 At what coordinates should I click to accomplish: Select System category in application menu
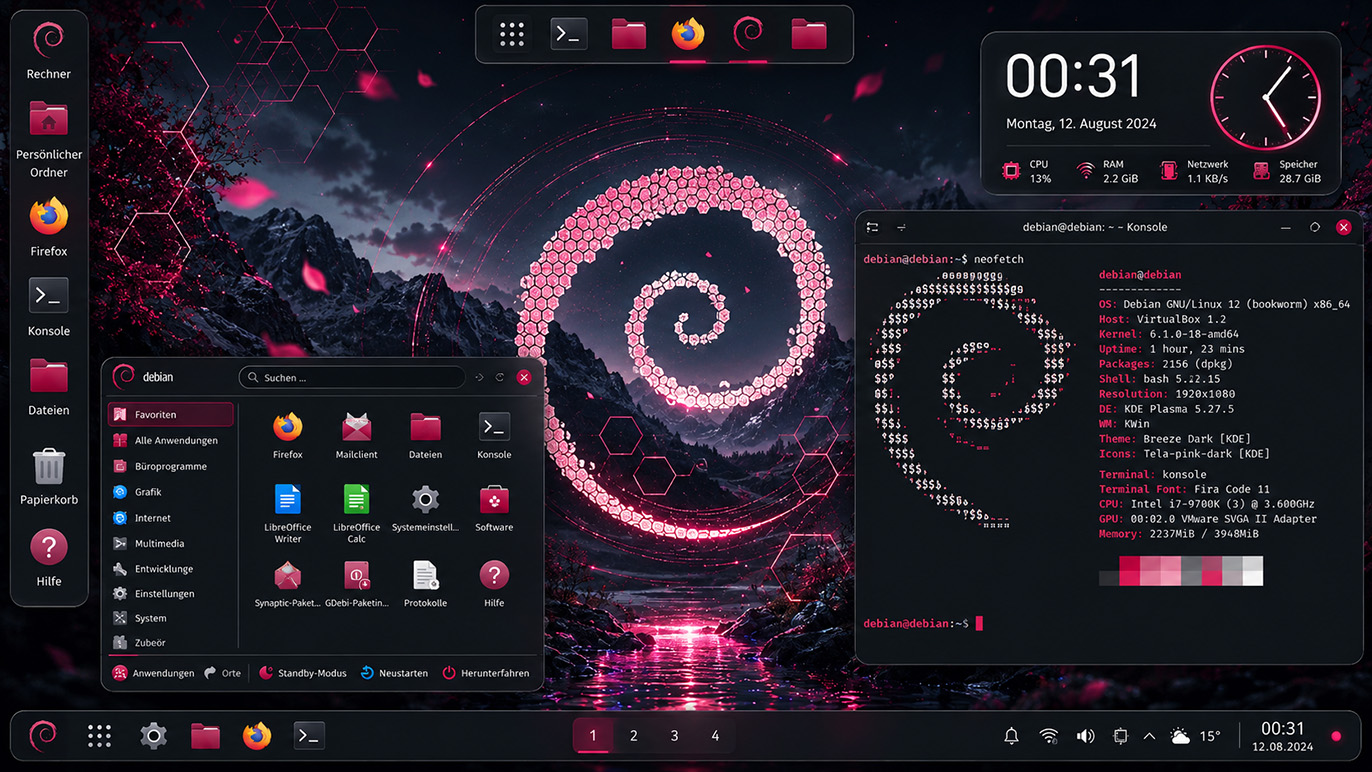171,619
